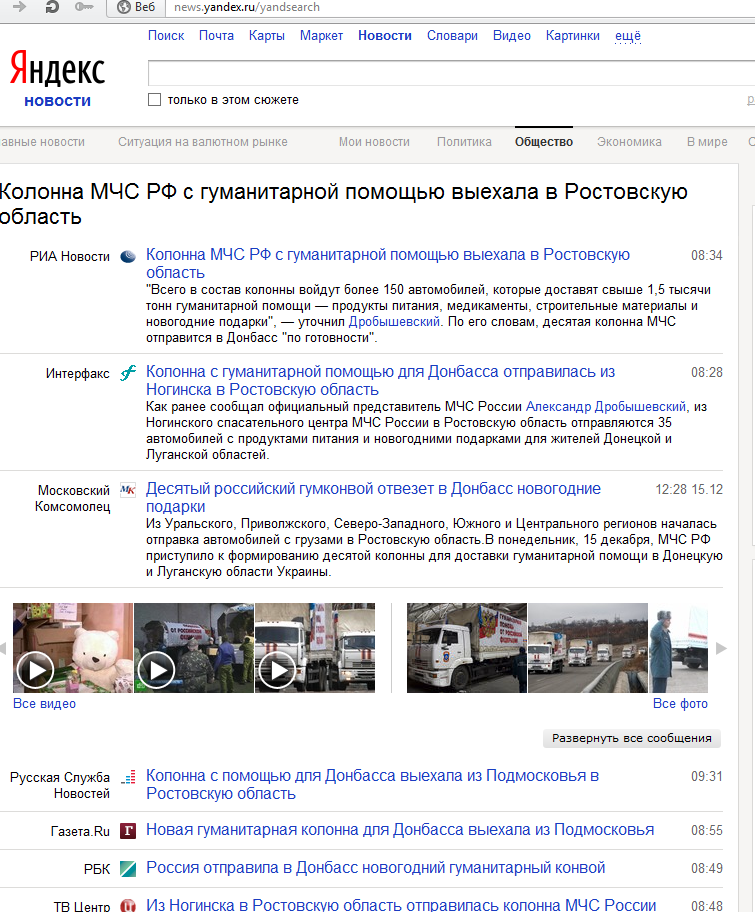
Task: Play the teddy bear video
Action: click(x=36, y=669)
